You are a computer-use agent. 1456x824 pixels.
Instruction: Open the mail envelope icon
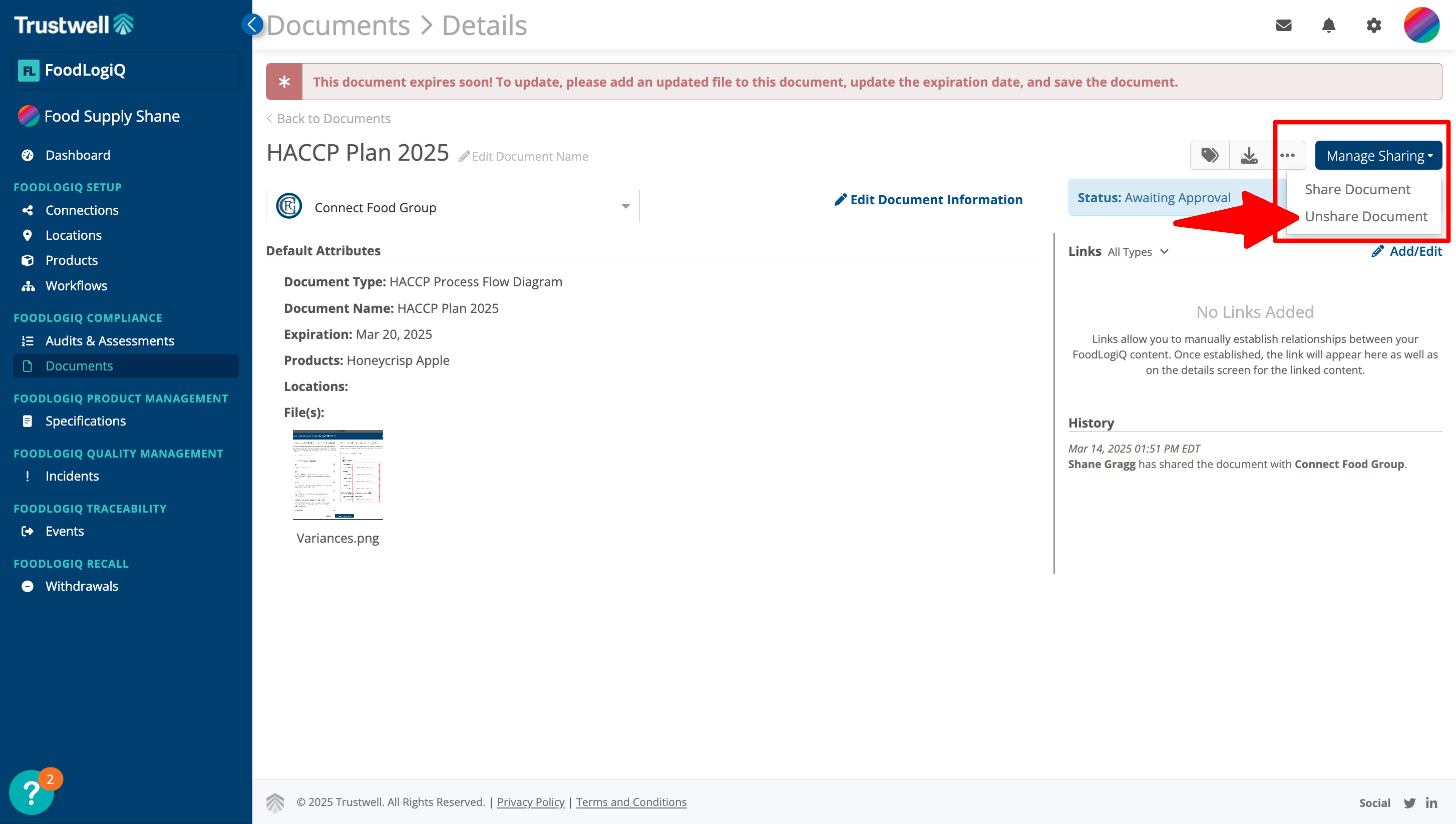coord(1283,25)
